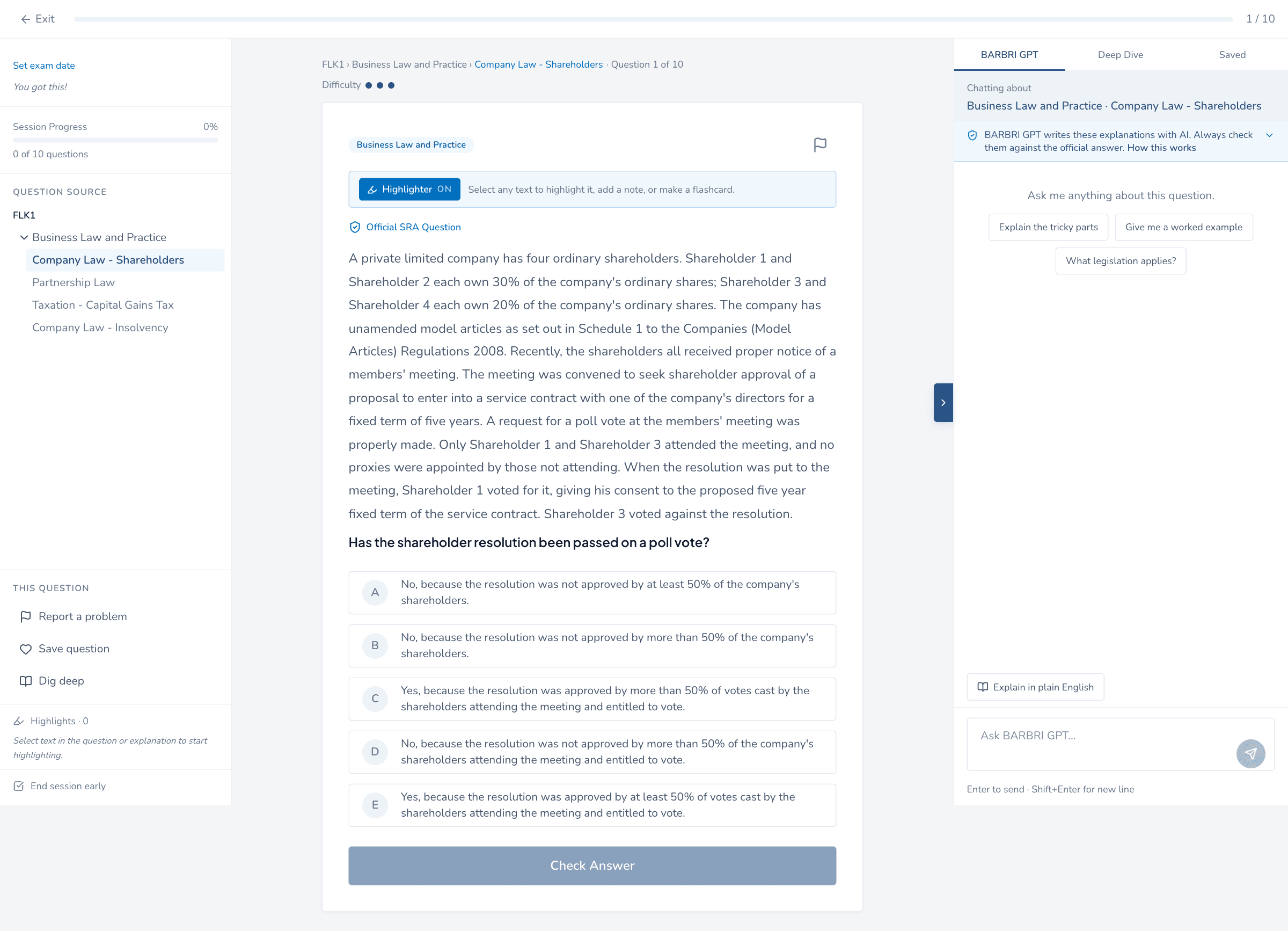This screenshot has height=931, width=1288.
Task: Click the Business Law and Practice tag pill
Action: tap(411, 145)
